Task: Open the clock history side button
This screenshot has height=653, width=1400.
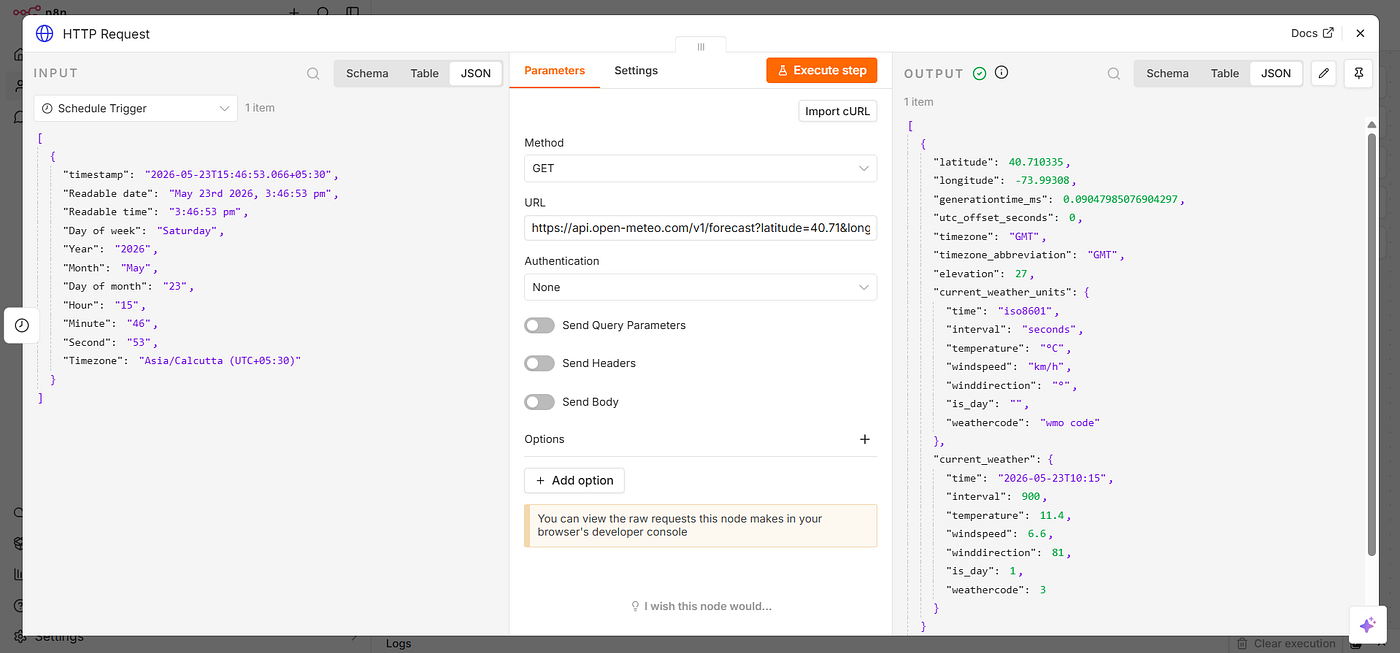Action: [x=22, y=325]
